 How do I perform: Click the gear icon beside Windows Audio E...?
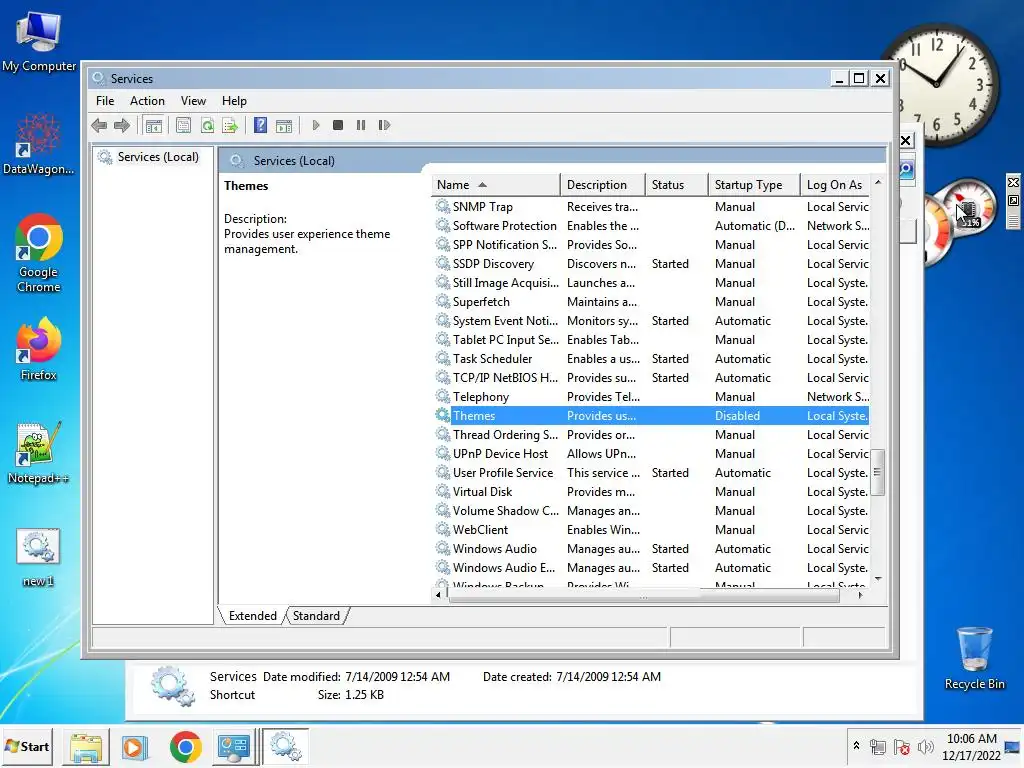[443, 567]
